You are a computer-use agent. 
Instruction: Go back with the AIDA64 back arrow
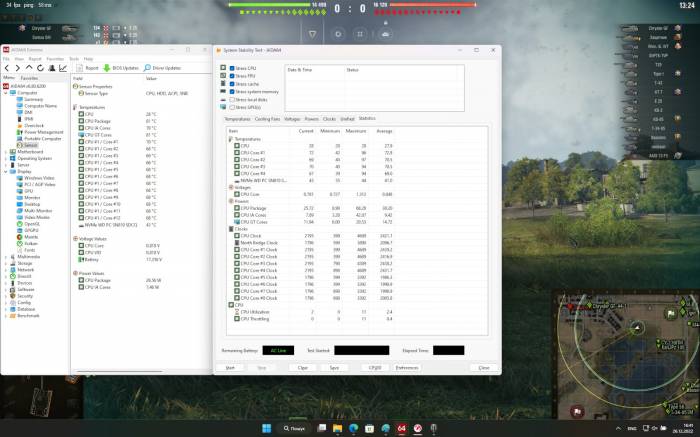[x=7, y=68]
